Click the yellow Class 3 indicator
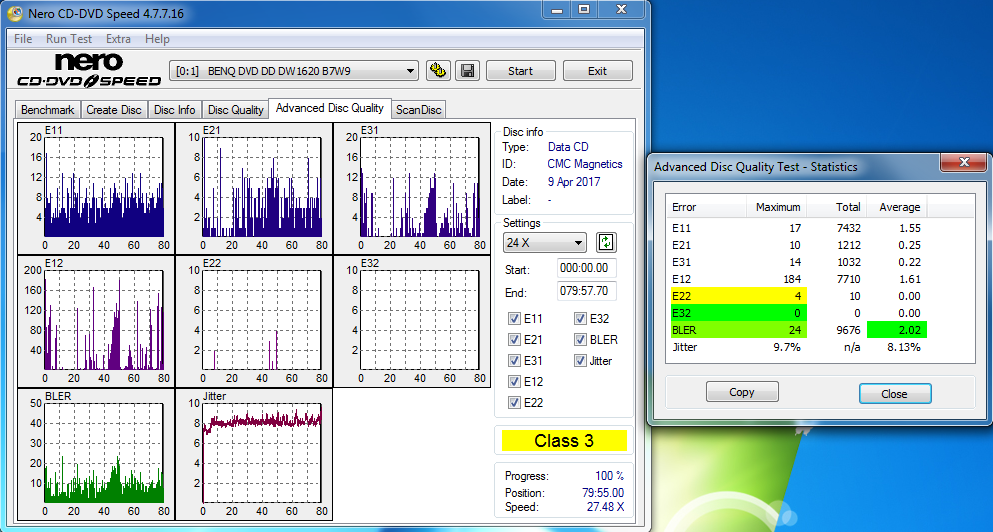 click(564, 441)
